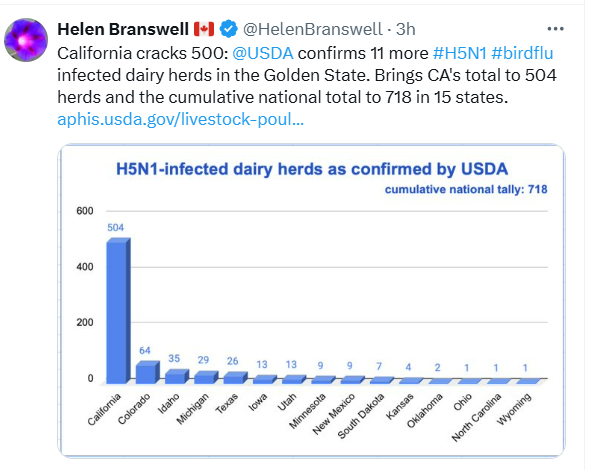Open Helen Branswell's profile avatar
589x470 pixels.
pos(26,40)
